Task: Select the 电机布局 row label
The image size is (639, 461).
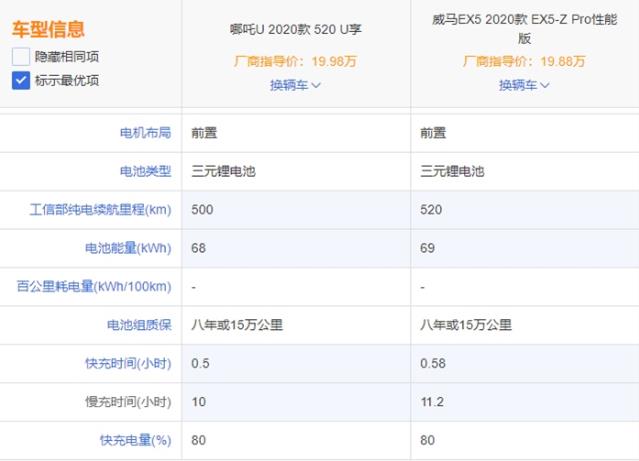Action: click(x=145, y=133)
